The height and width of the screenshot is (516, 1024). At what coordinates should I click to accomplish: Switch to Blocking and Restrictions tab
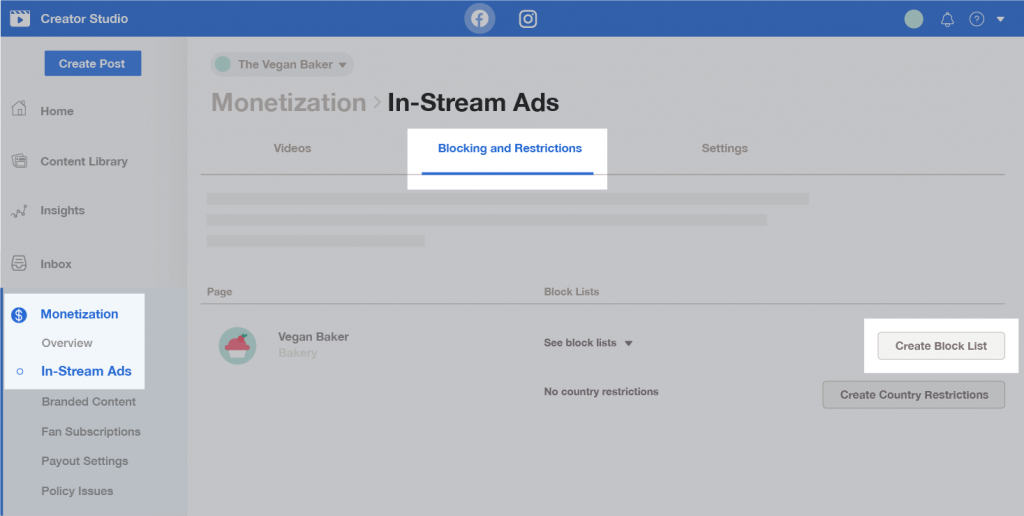click(509, 149)
